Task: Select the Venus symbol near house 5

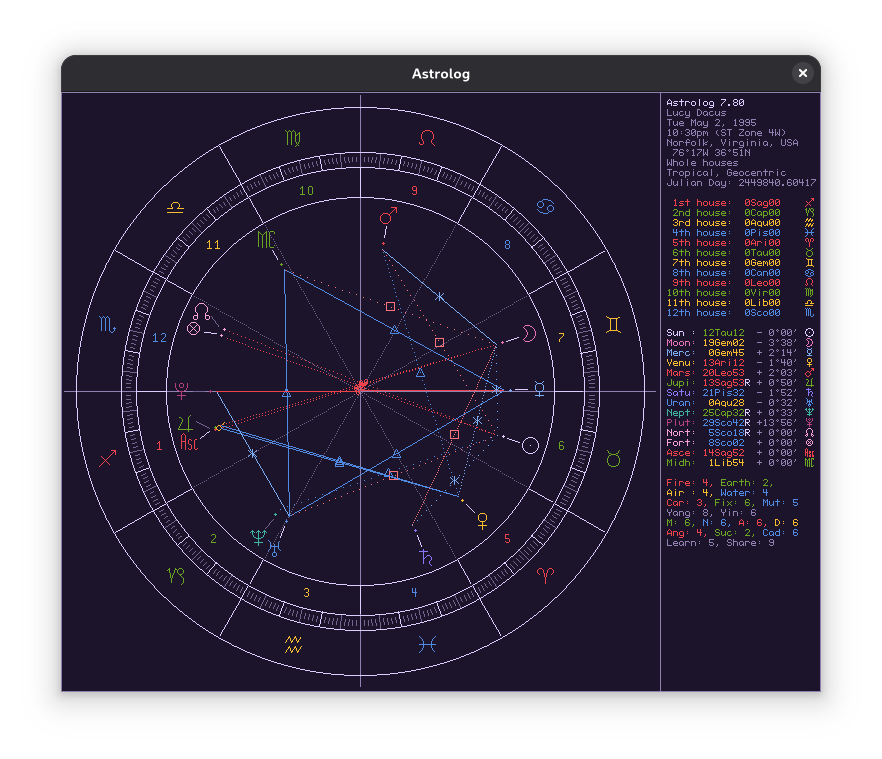Action: (x=483, y=518)
